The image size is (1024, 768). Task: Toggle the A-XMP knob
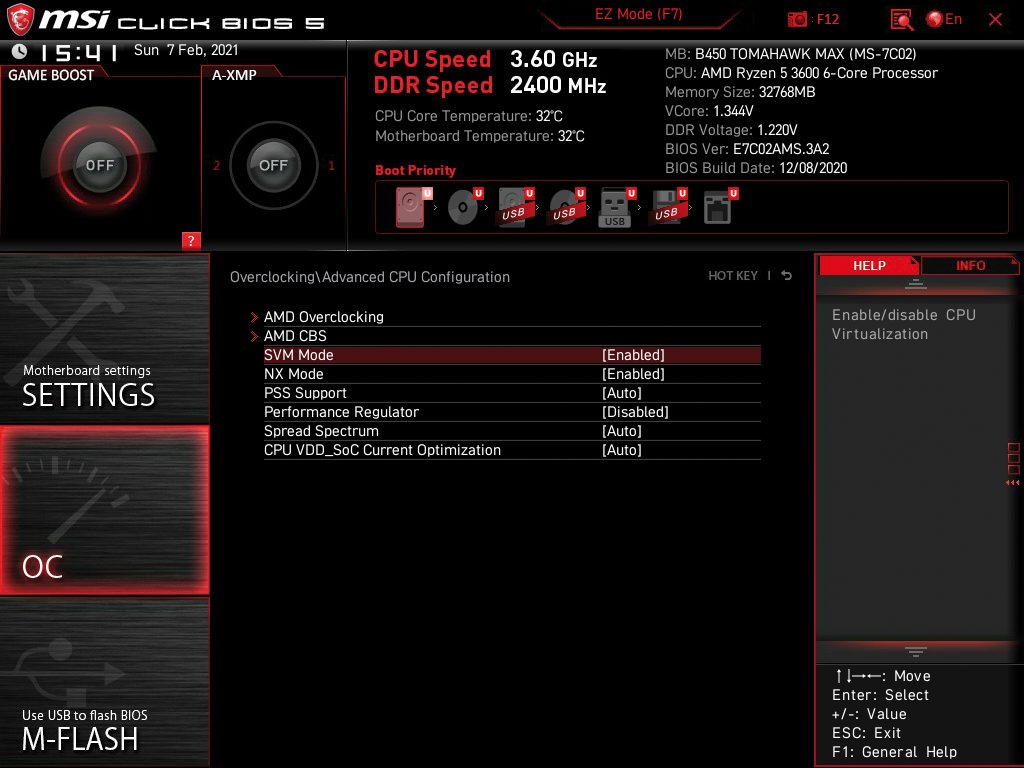point(273,165)
